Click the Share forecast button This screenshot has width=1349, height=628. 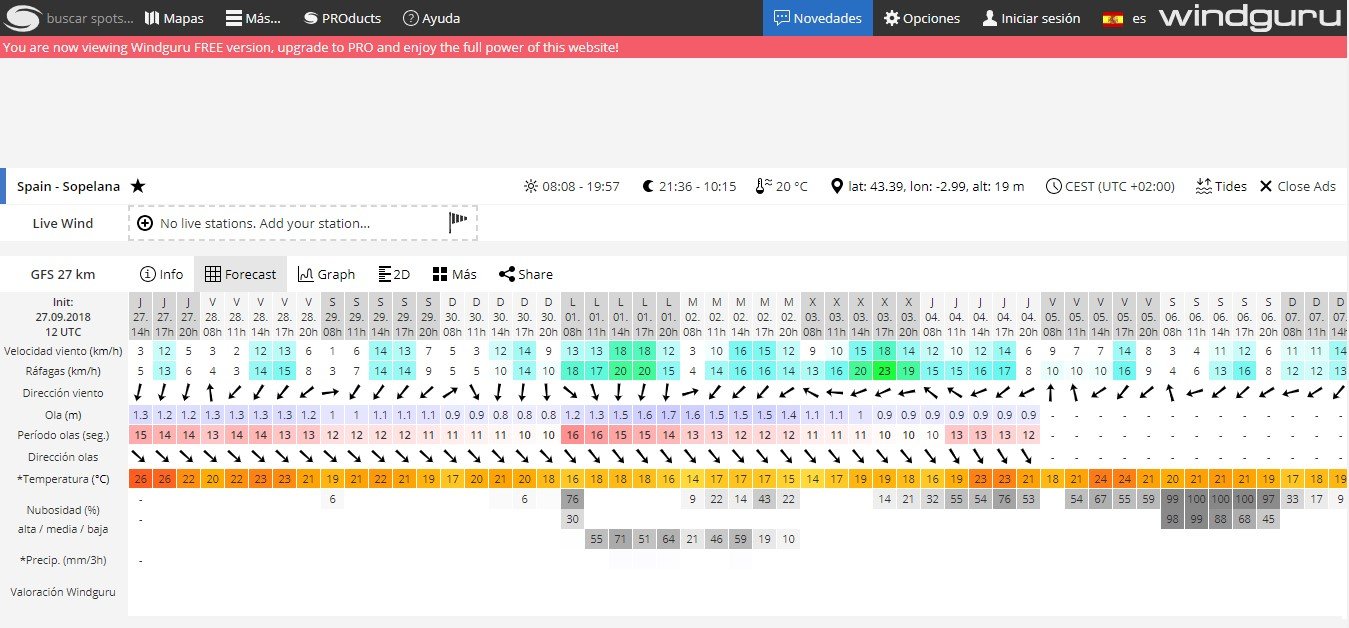[x=525, y=274]
